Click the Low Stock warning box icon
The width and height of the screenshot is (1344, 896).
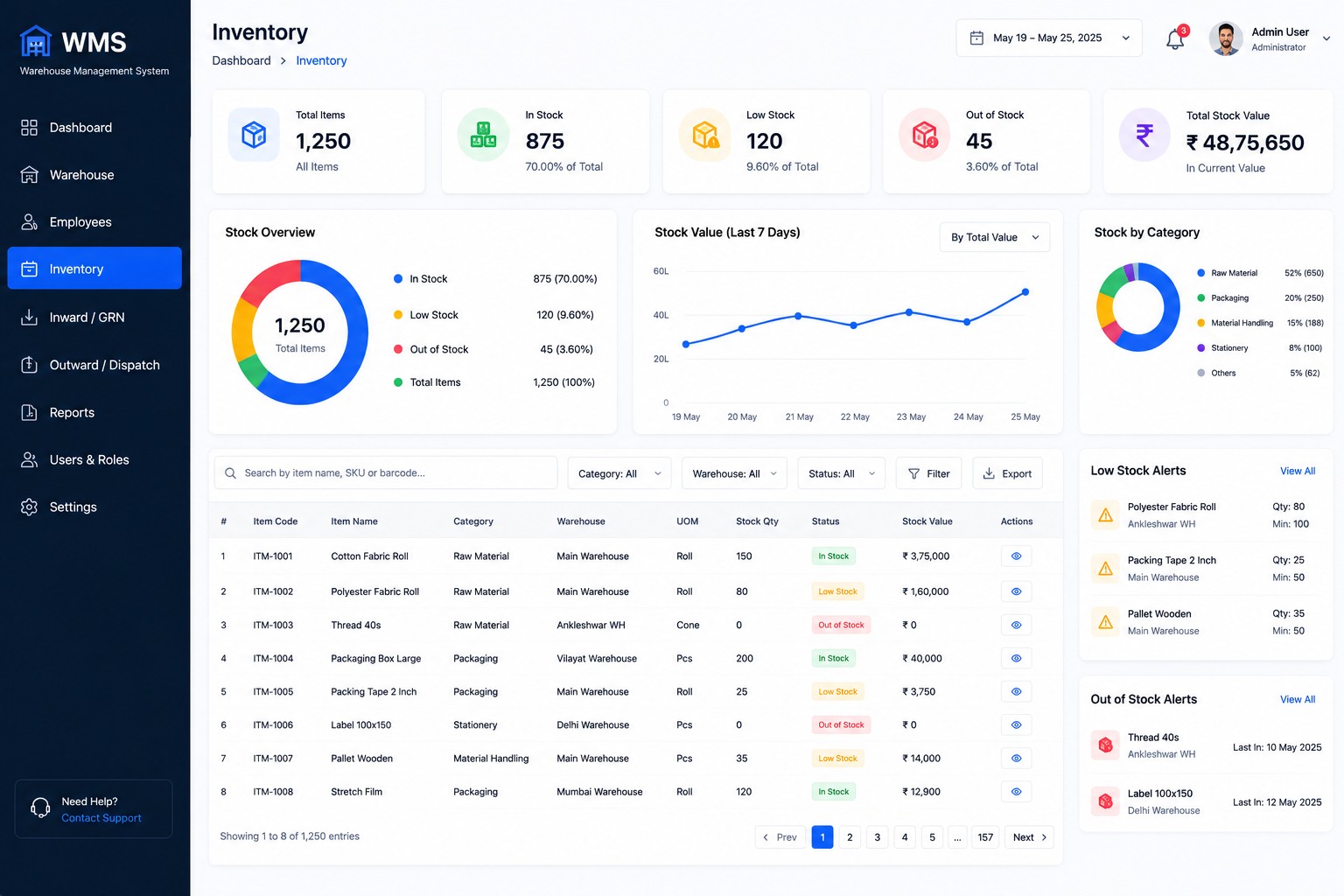pos(705,135)
